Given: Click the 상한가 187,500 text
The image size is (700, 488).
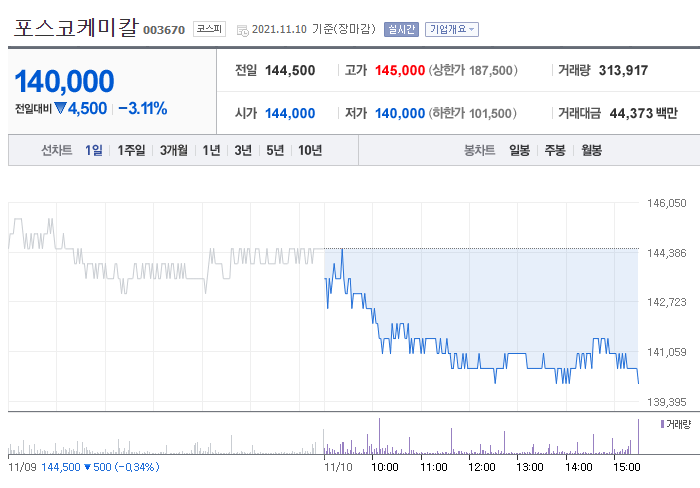Looking at the screenshot, I should coord(473,71).
